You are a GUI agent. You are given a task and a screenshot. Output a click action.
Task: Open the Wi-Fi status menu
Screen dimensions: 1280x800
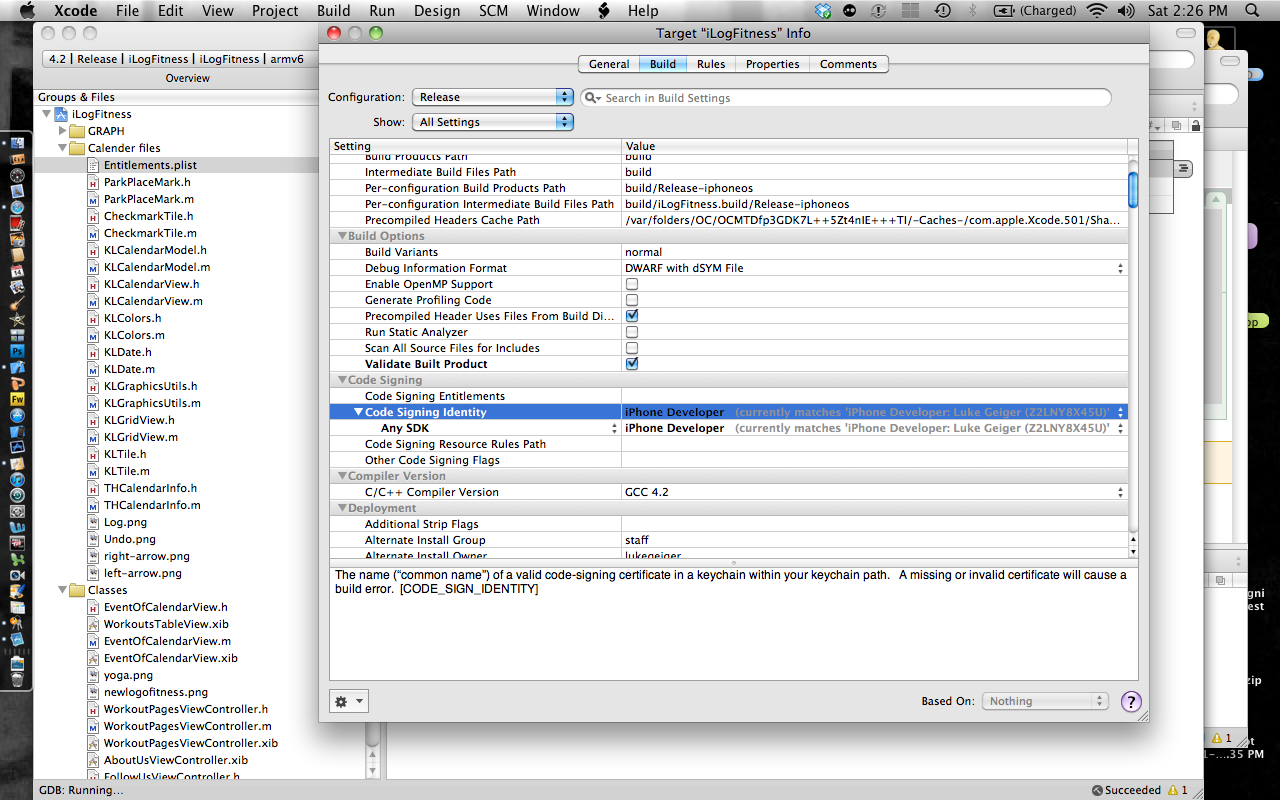(1097, 11)
